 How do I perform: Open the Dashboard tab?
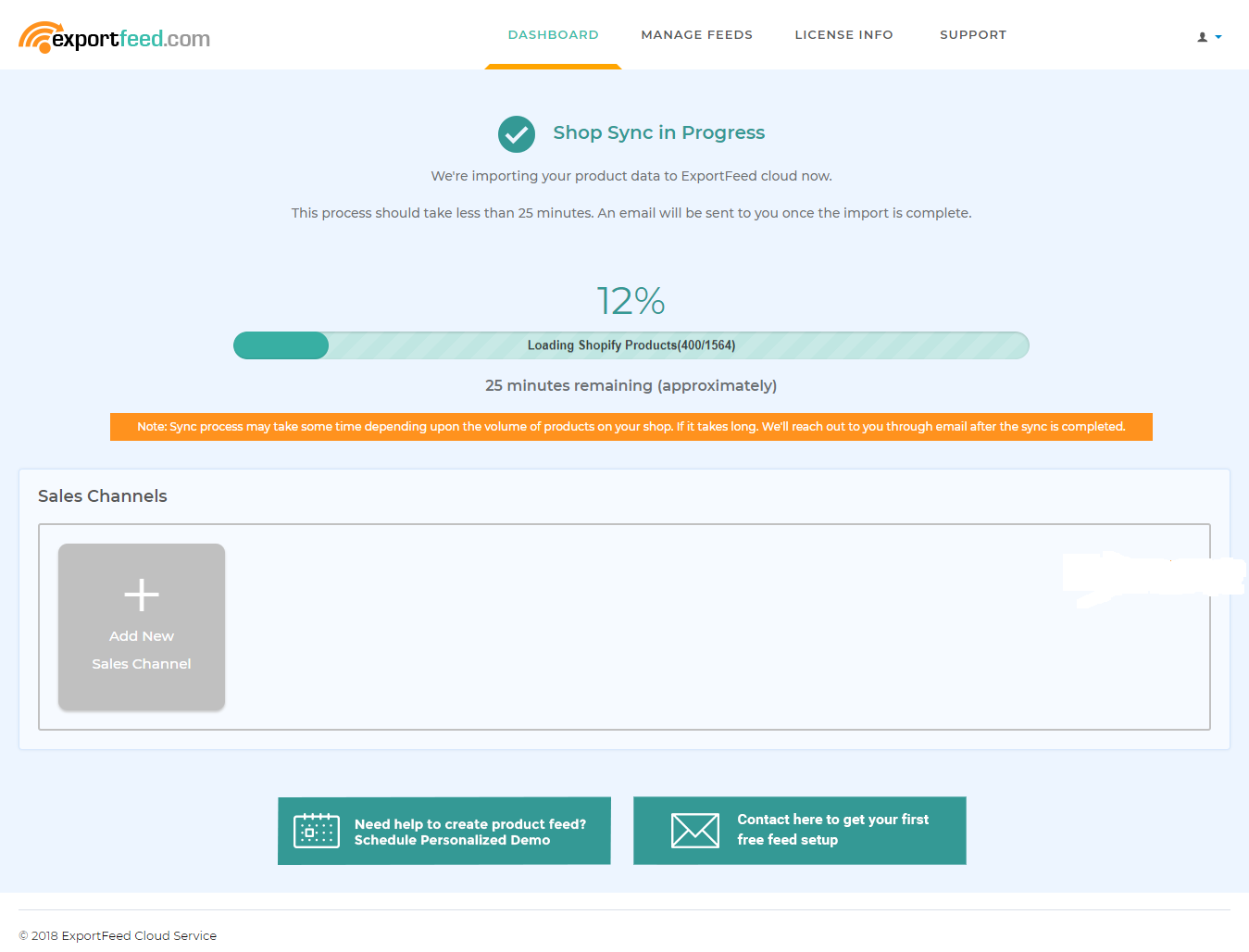point(554,34)
